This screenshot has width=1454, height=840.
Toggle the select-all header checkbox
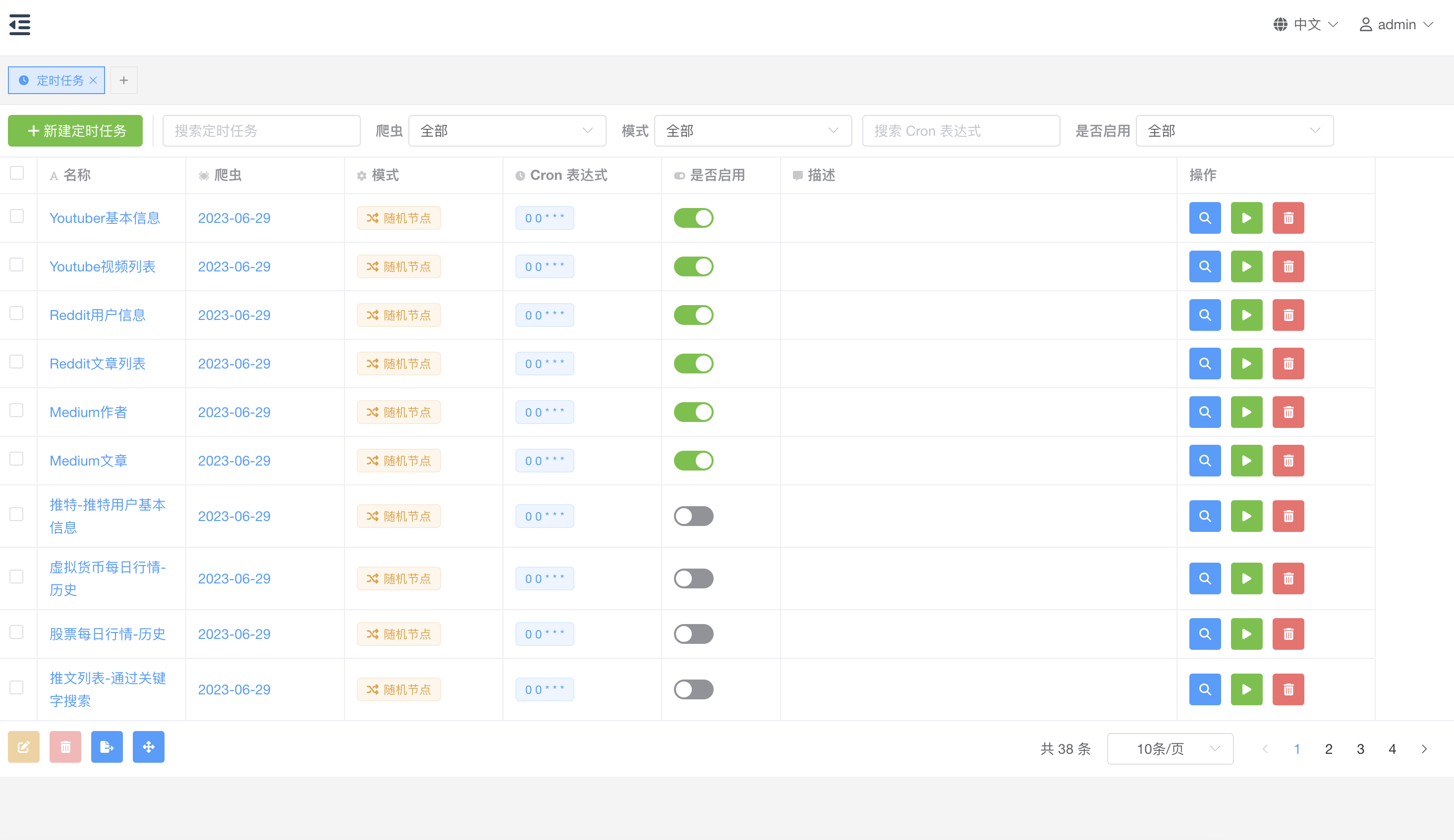coord(17,173)
